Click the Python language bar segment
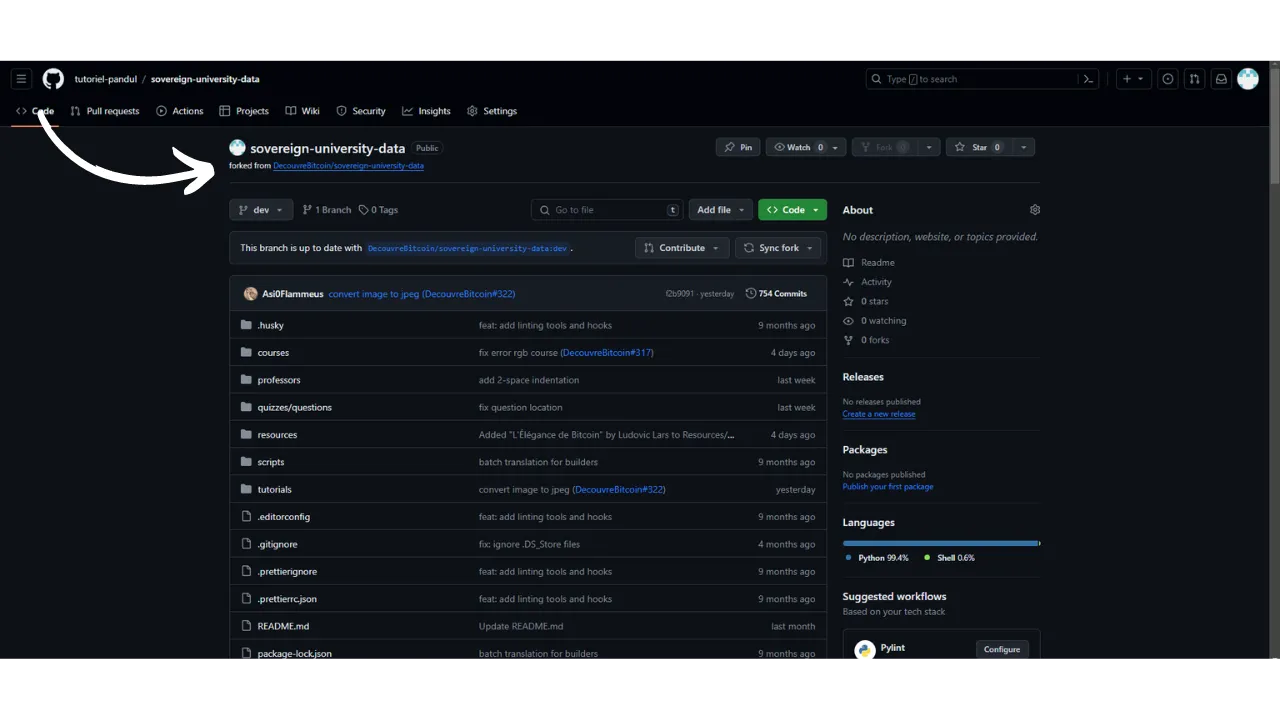 coord(940,543)
